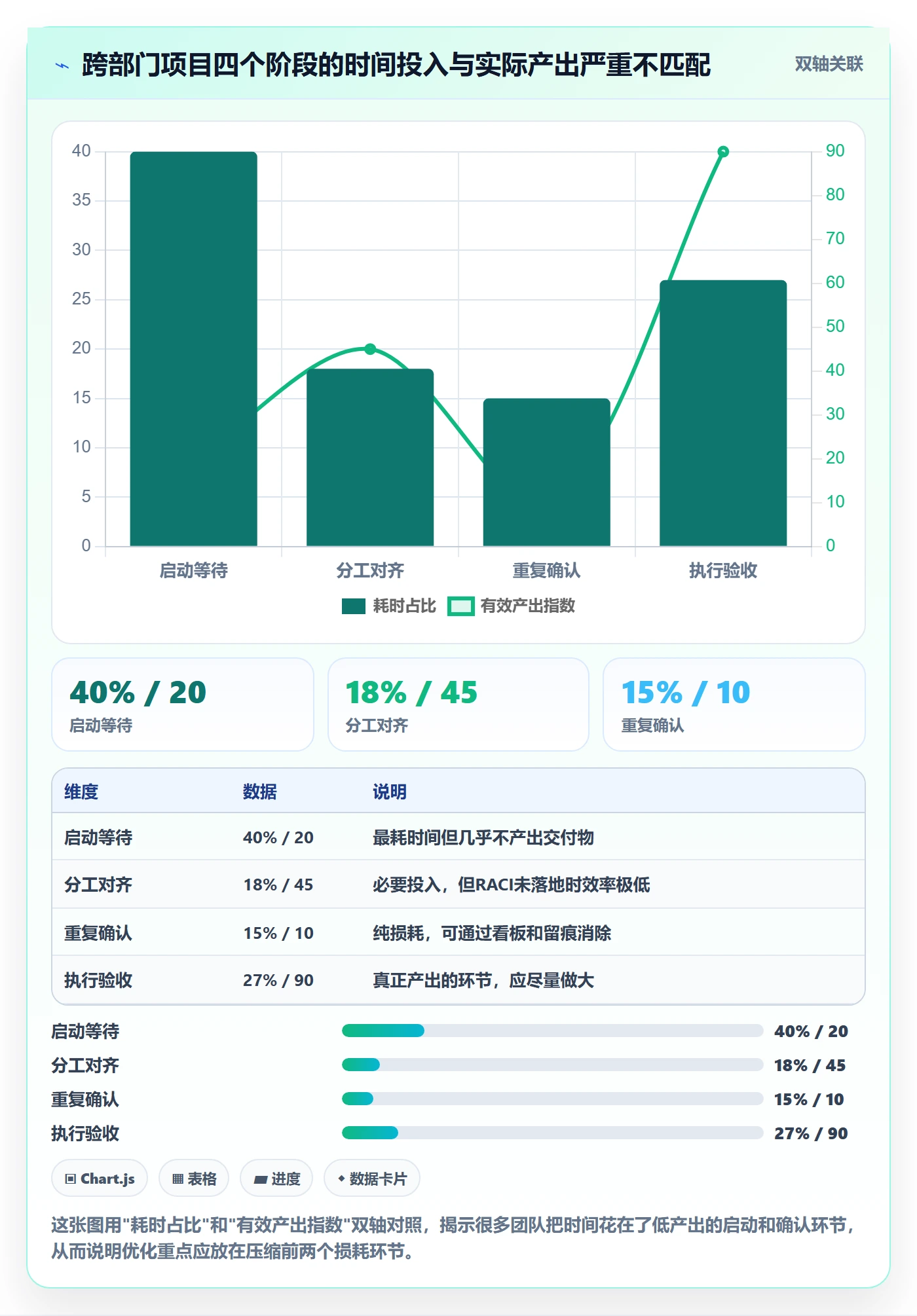Click 纯损耗，可通过看板和留痕消除 description
The width and height of the screenshot is (917, 1316).
(492, 933)
